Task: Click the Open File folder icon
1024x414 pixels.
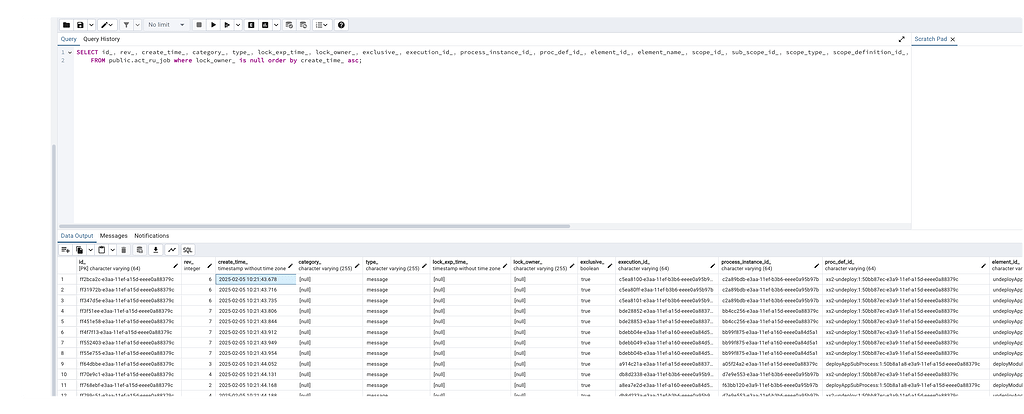Action: tap(66, 24)
